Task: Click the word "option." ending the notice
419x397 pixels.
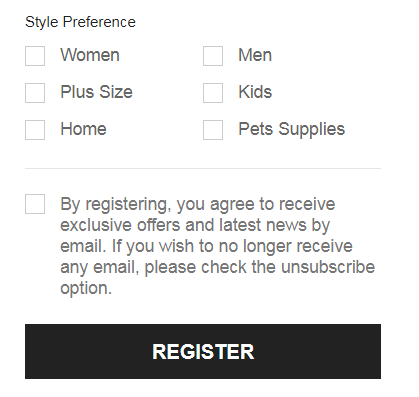Action: (x=86, y=289)
